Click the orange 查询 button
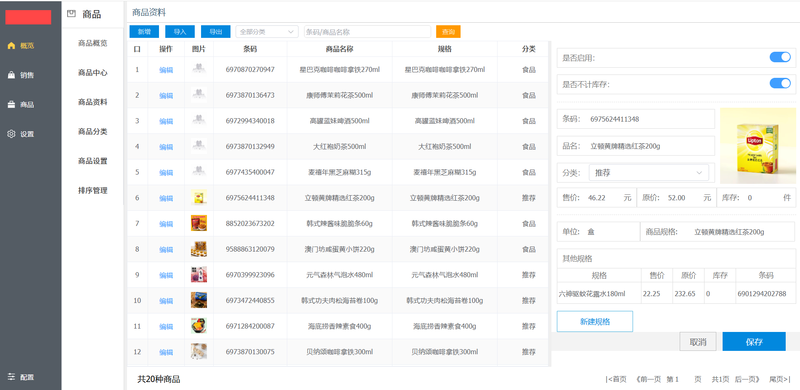The width and height of the screenshot is (800, 390). click(x=448, y=32)
